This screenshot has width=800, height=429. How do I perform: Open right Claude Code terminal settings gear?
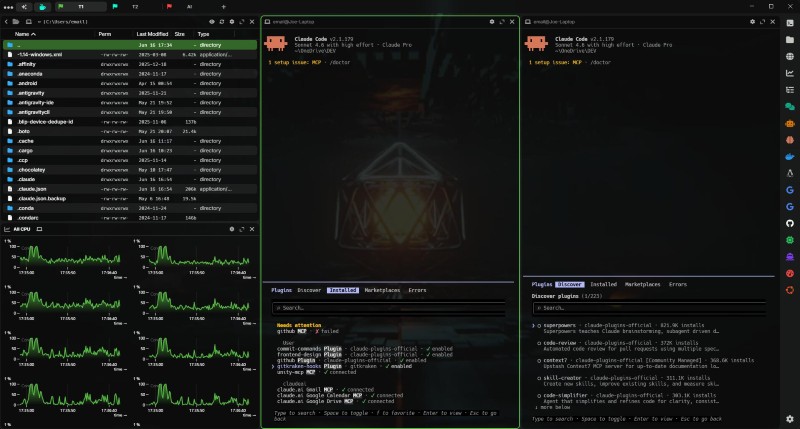[752, 22]
